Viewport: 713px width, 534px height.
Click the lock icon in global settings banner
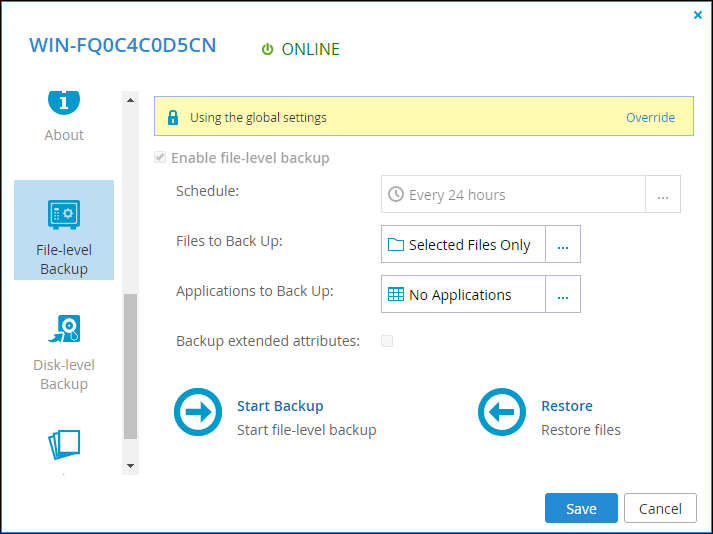tap(173, 117)
